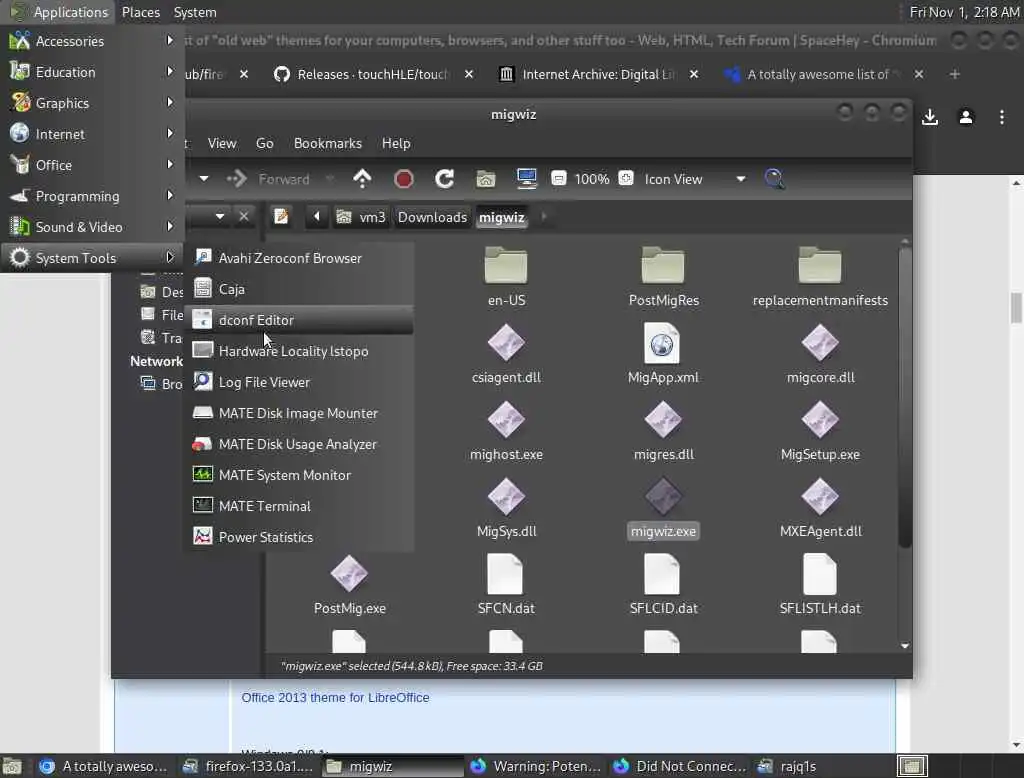The image size is (1024, 778).
Task: Select the SFCN.dat file
Action: pos(506,585)
